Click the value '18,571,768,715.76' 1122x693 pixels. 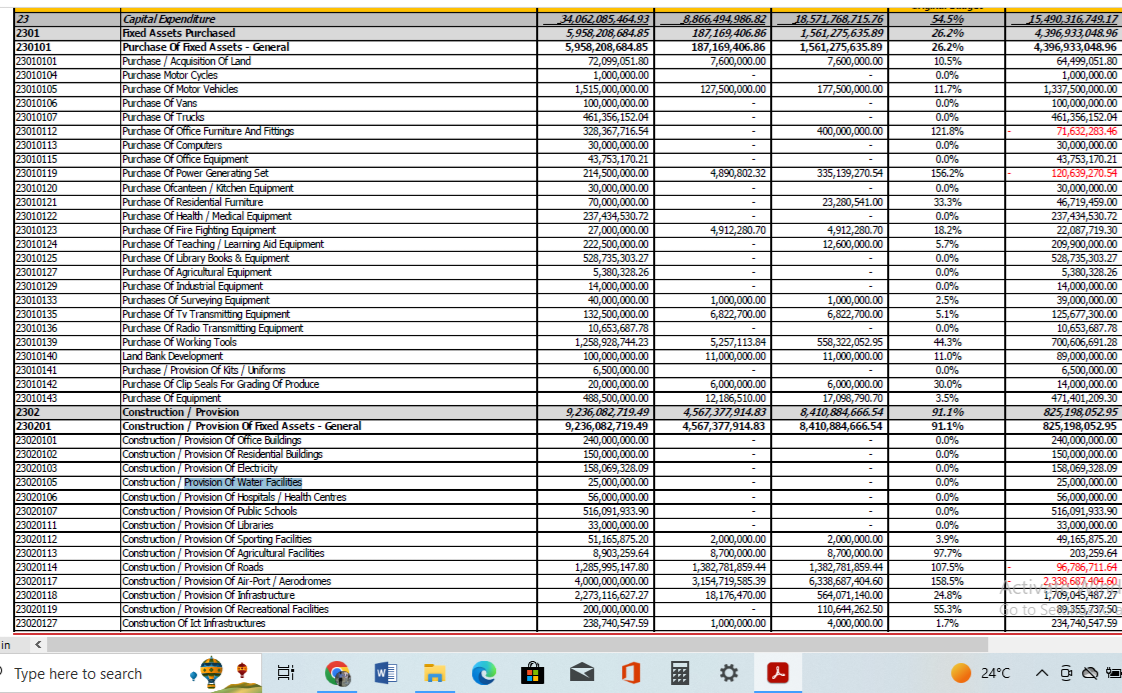(839, 19)
